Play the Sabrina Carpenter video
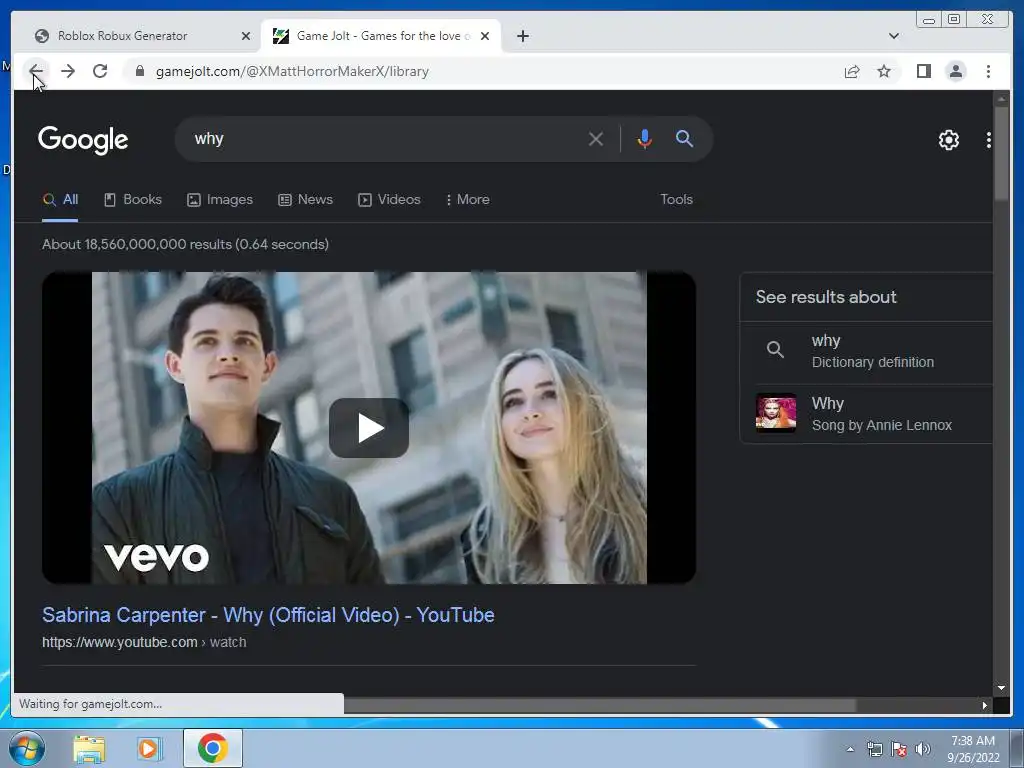This screenshot has width=1024, height=768. pyautogui.click(x=369, y=428)
